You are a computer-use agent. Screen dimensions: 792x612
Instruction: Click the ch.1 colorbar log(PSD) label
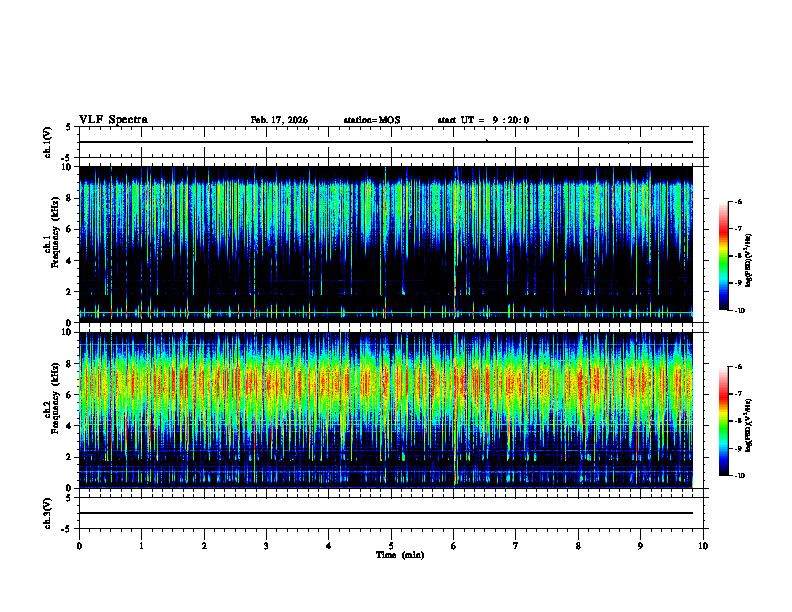point(748,260)
